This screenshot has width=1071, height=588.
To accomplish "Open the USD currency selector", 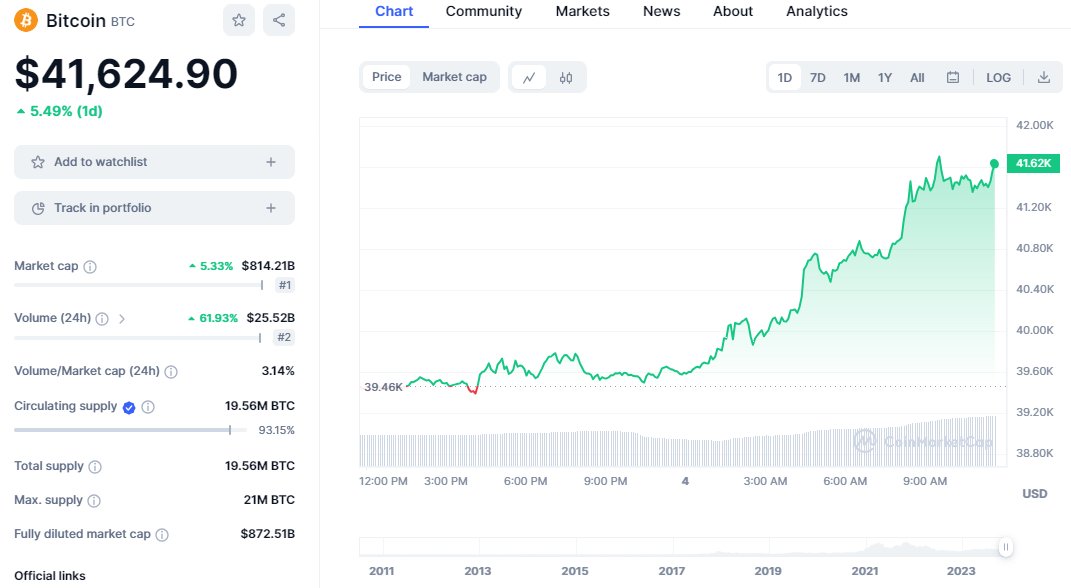I will [1035, 493].
